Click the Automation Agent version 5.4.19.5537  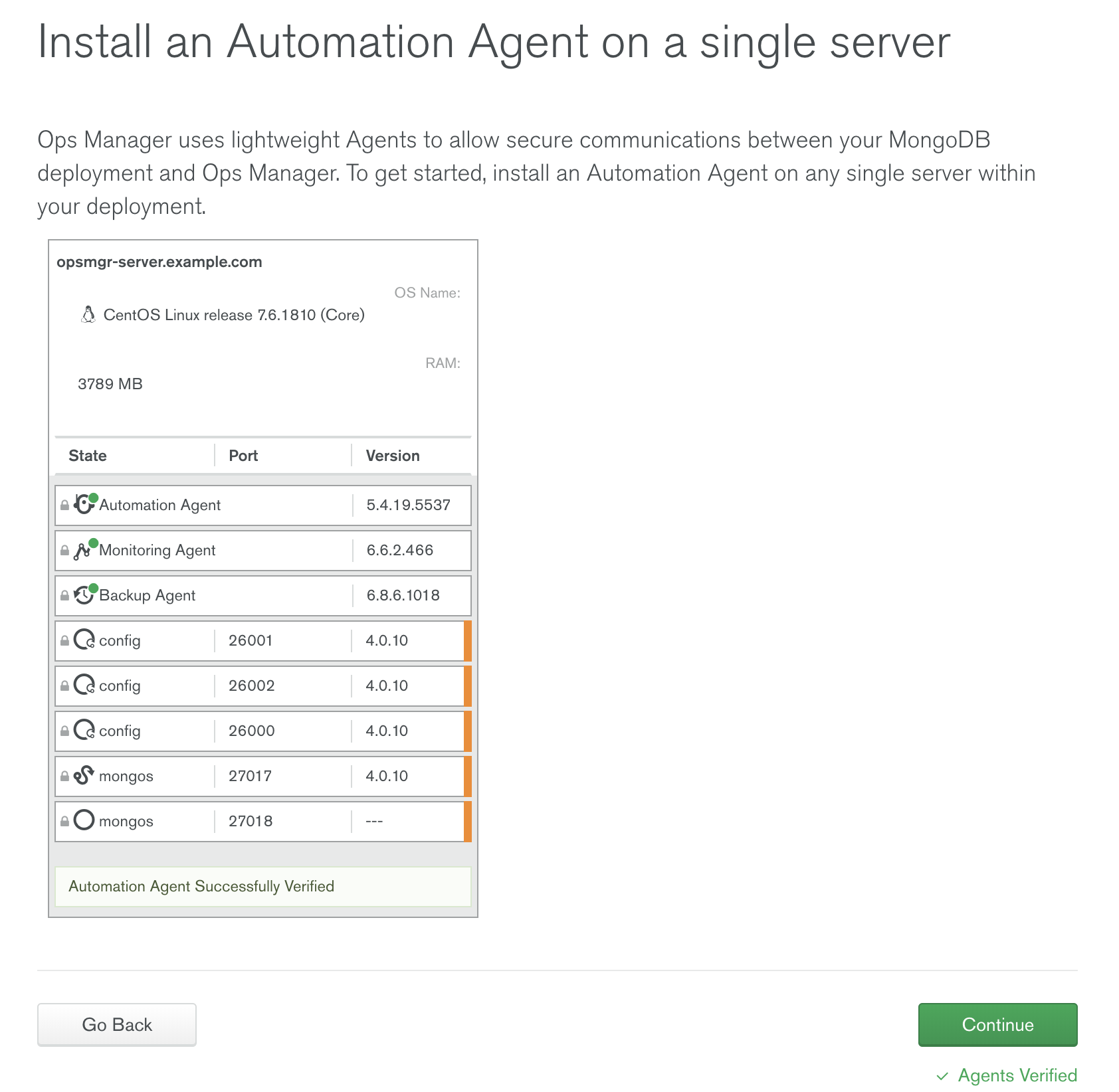click(x=409, y=505)
